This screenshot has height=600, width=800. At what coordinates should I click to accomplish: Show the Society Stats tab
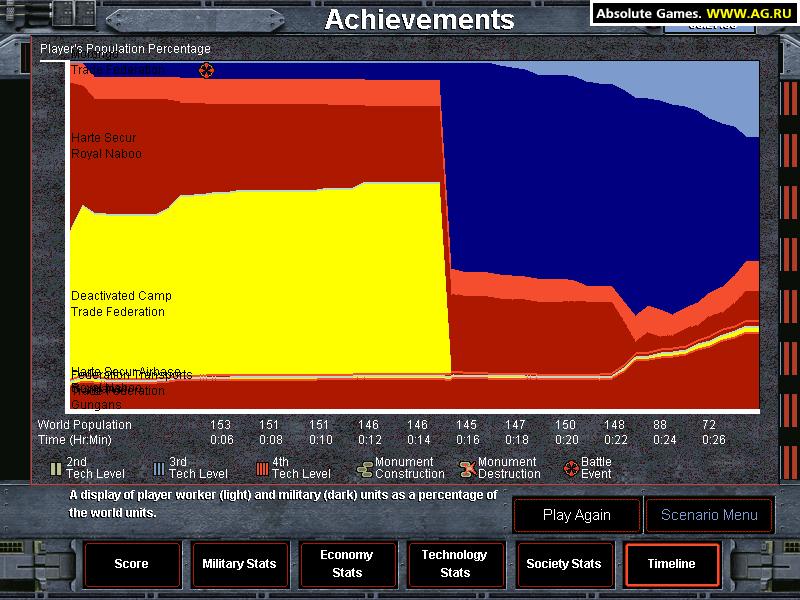tap(564, 564)
